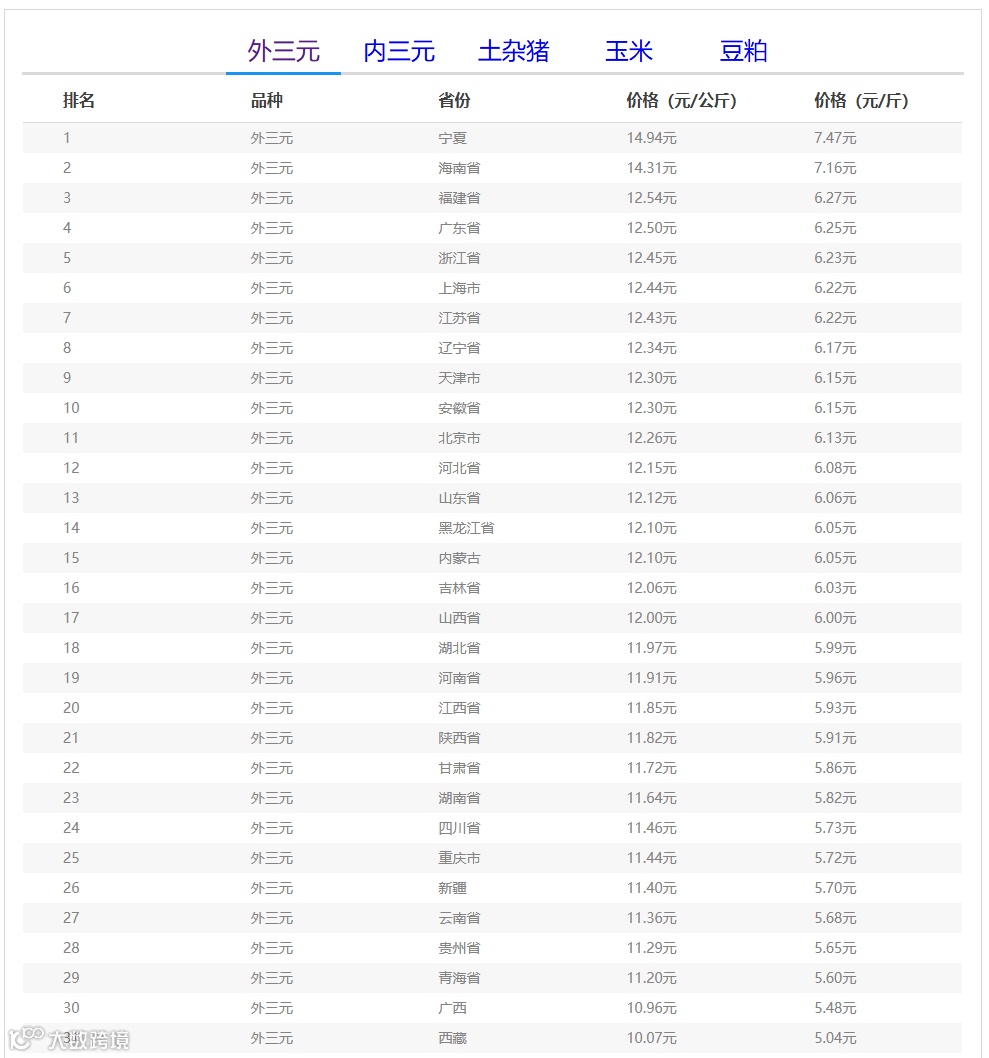This screenshot has height=1058, width=989.
Task: Click the 排名 column header
Action: tap(78, 101)
